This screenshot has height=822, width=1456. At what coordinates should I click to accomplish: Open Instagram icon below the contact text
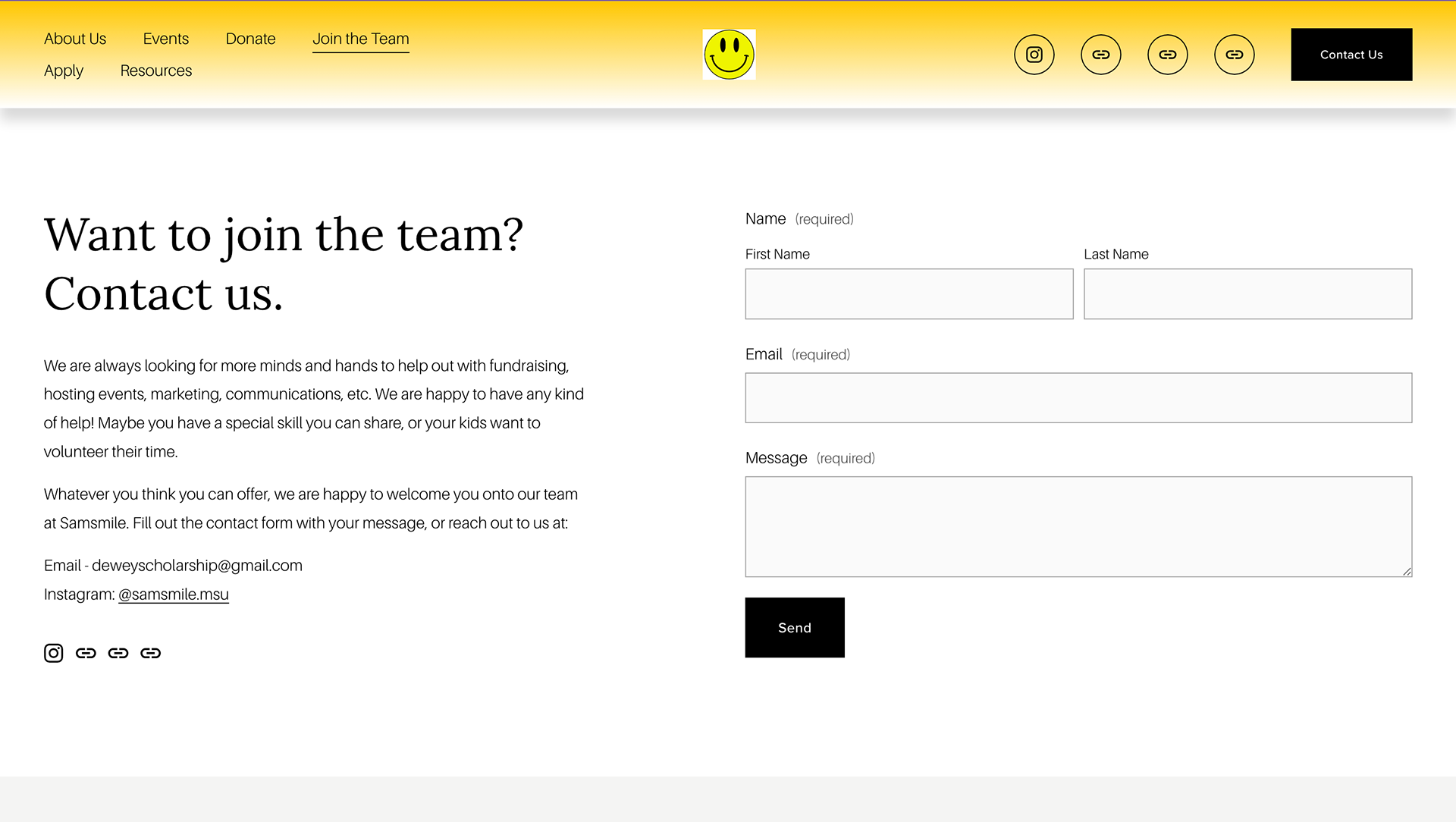click(x=53, y=653)
